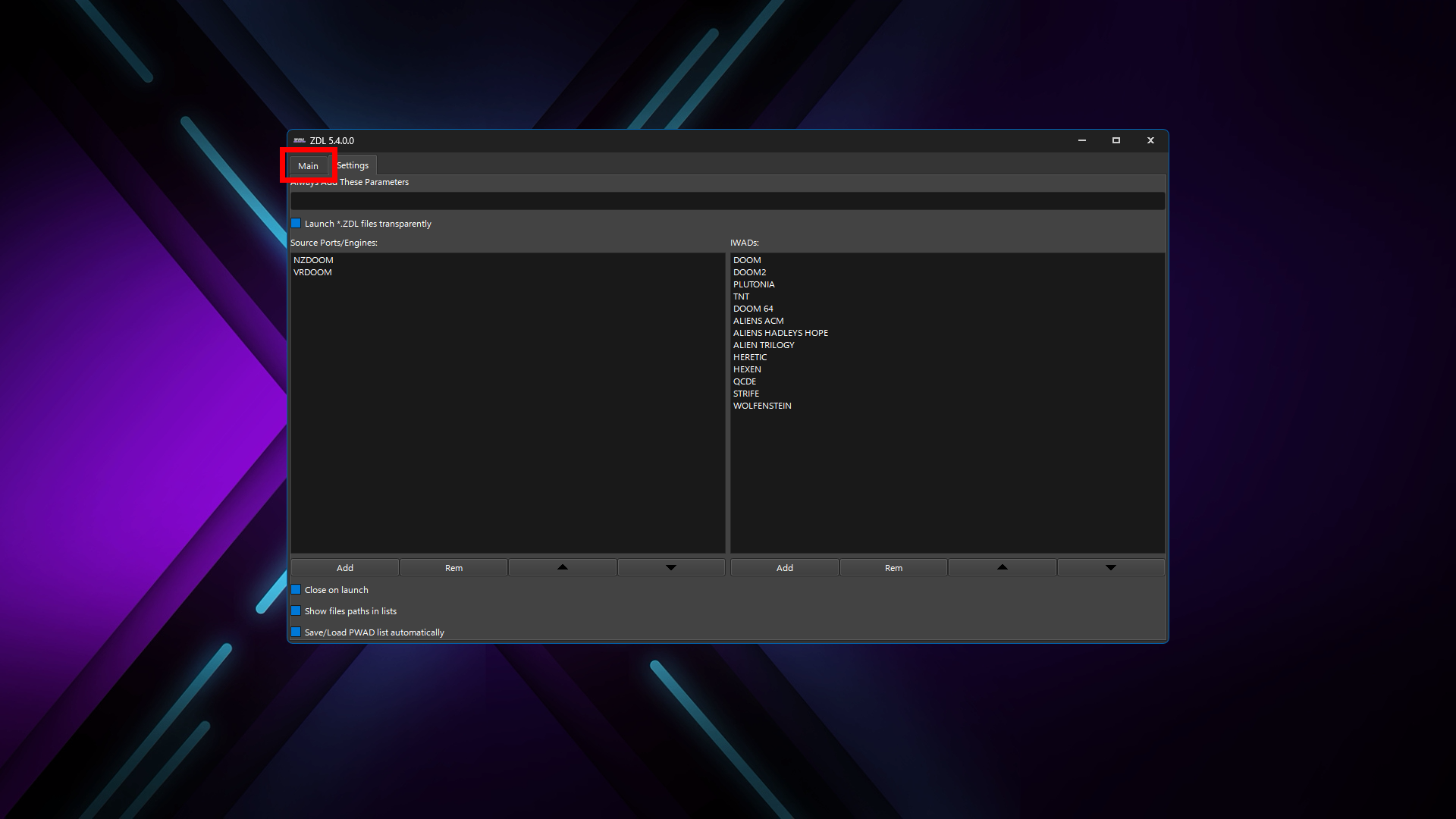Click the ZDL app icon in title bar

299,140
